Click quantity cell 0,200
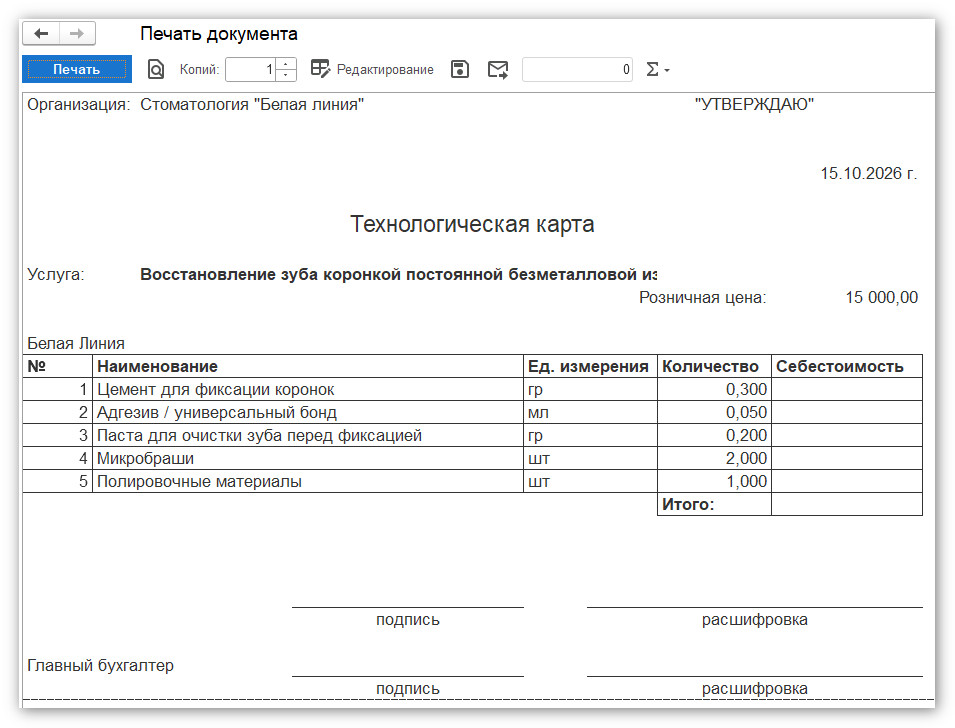Image resolution: width=955 pixels, height=728 pixels. point(714,436)
